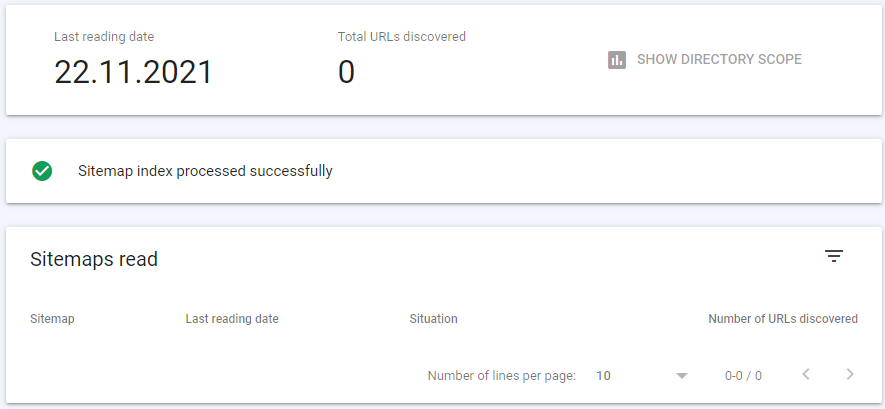Click the Last reading date column header

(232, 319)
